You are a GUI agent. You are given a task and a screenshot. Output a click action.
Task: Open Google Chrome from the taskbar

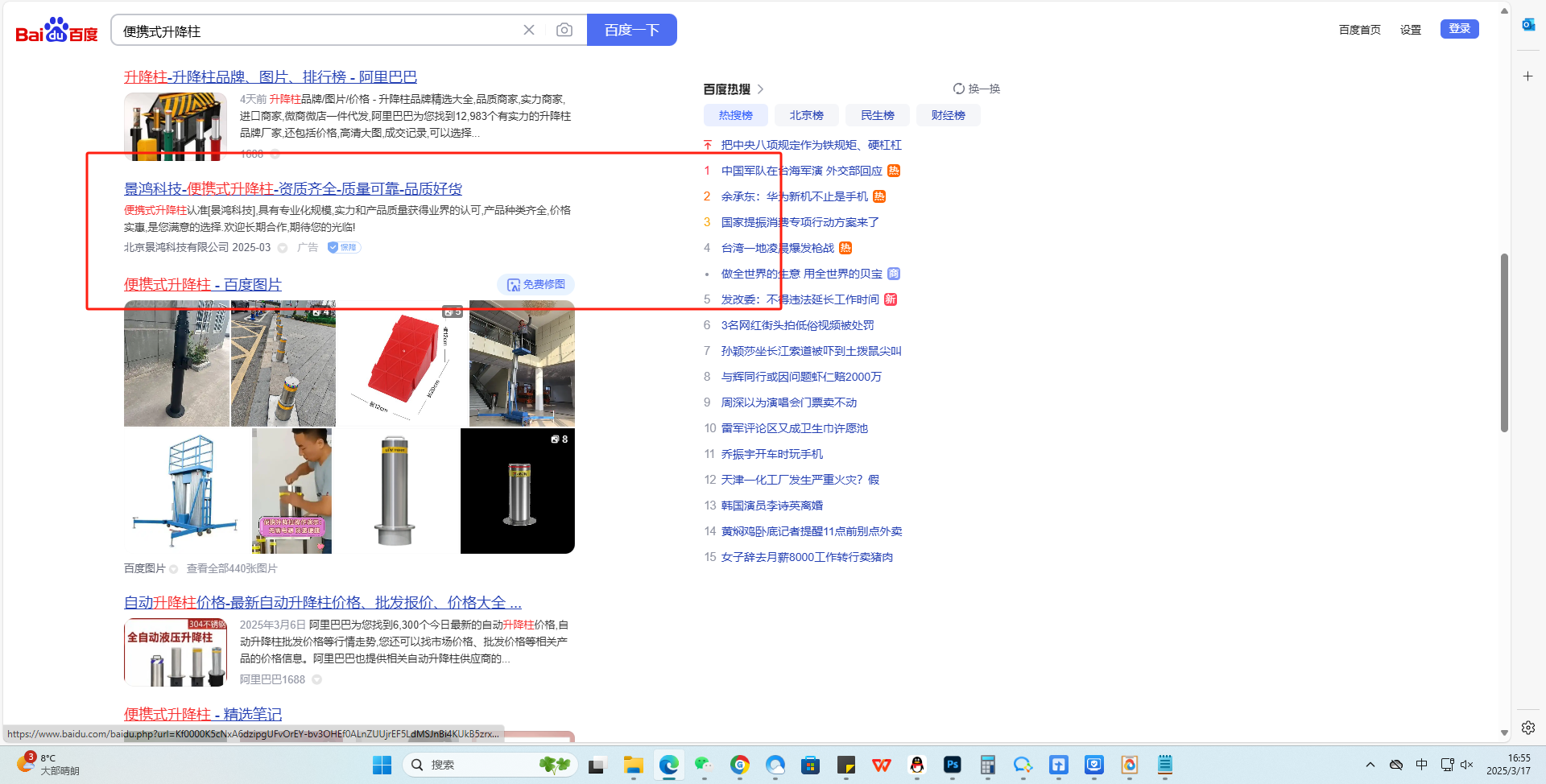740,765
